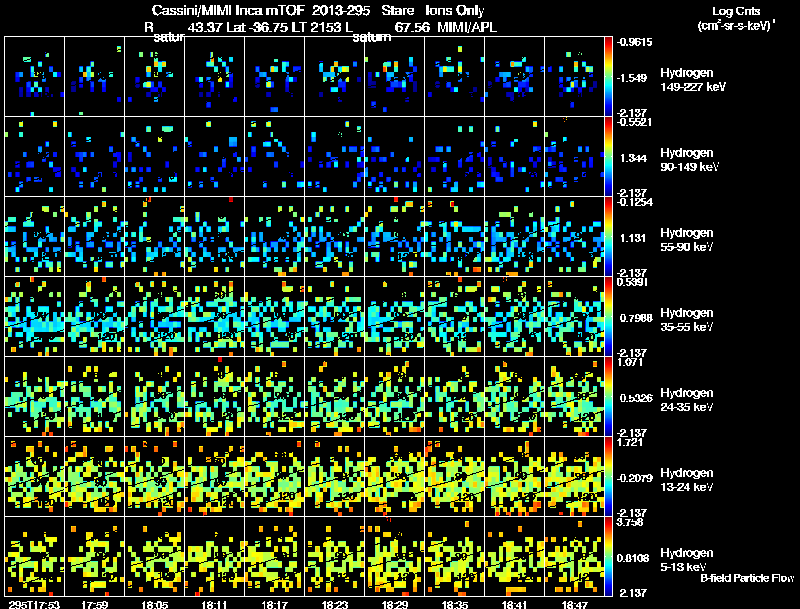The width and height of the screenshot is (800, 609).
Task: Open the first 149-227 keV image panel
Action: (x=34, y=77)
